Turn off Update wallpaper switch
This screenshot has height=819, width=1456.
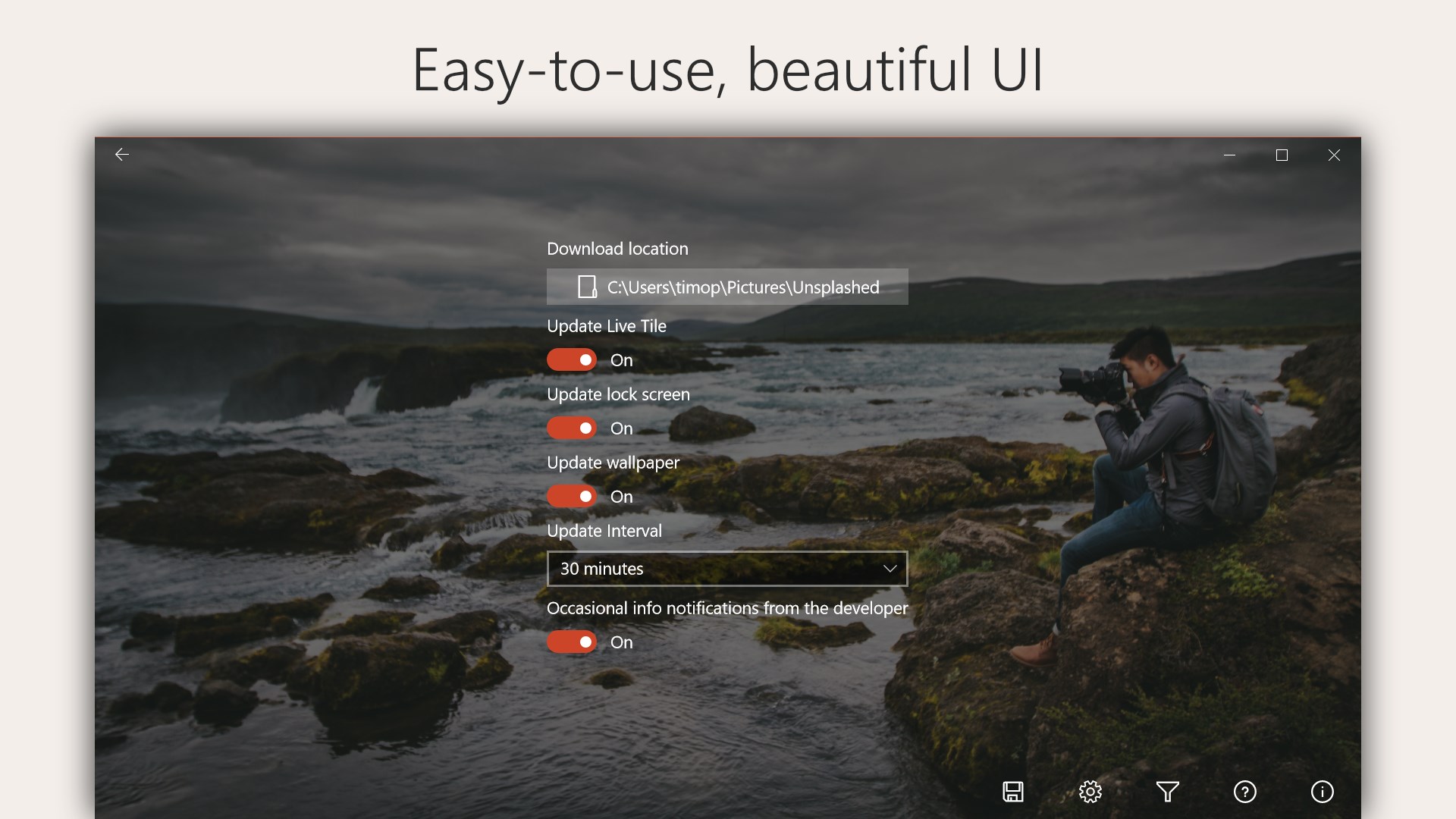572,496
